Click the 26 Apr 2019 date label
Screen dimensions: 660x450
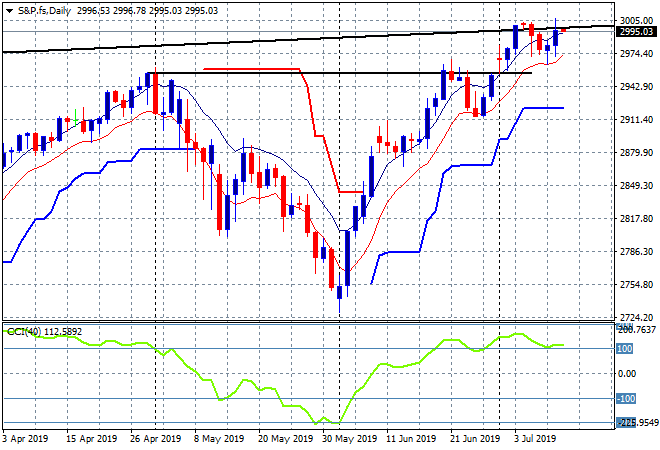(155, 439)
